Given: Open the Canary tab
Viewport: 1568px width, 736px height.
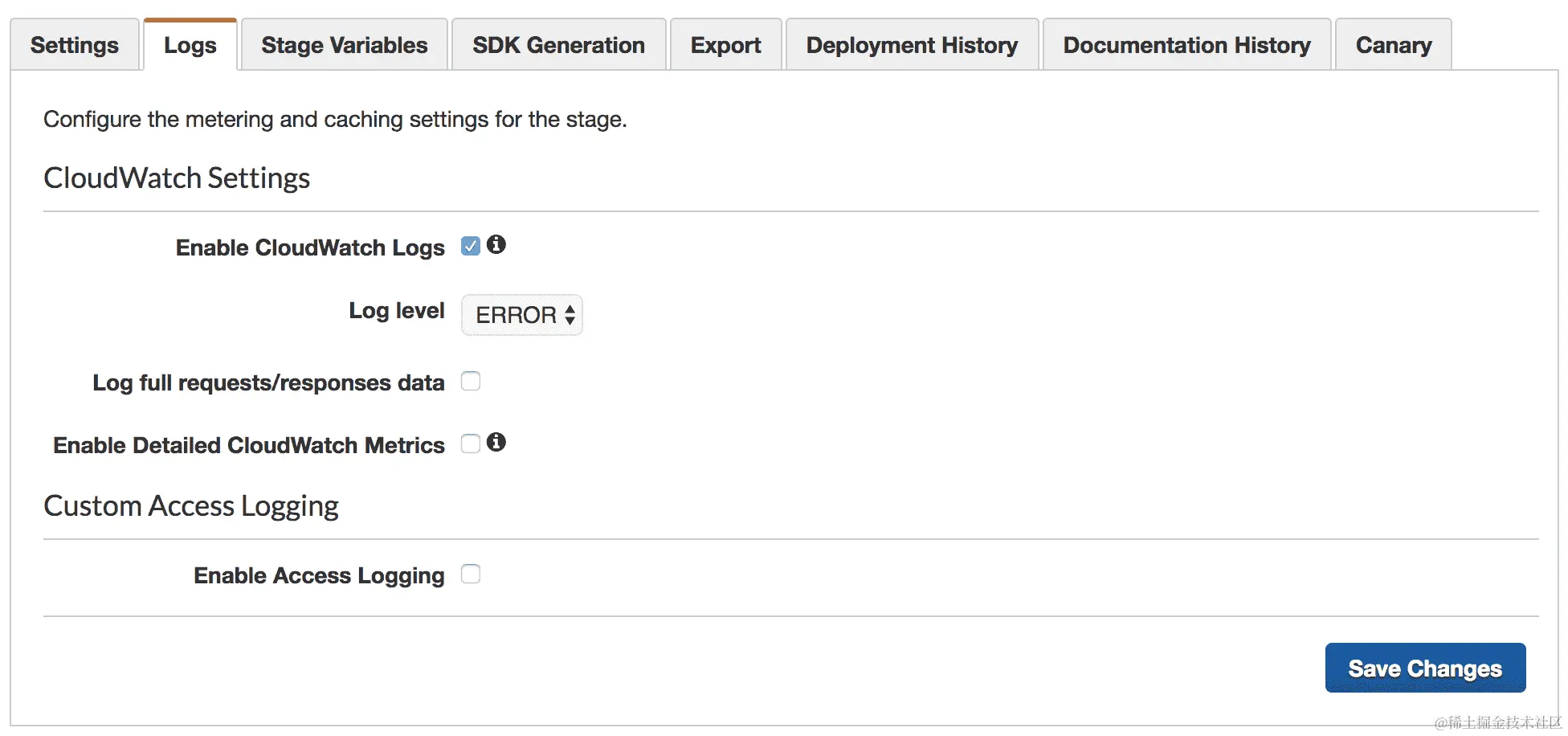Looking at the screenshot, I should pos(1394,45).
